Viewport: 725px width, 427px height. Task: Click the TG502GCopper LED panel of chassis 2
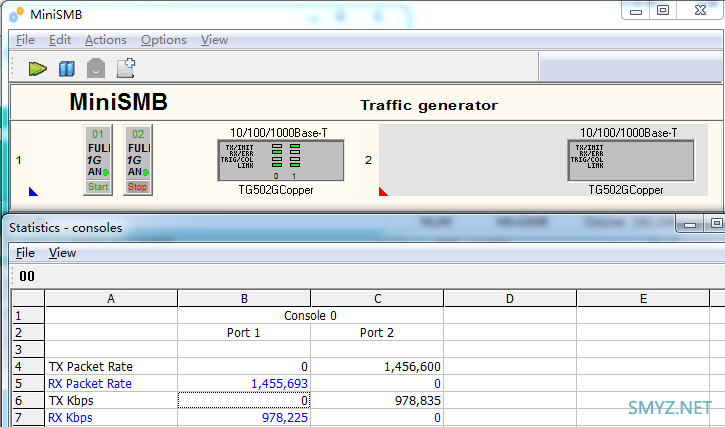(631, 161)
